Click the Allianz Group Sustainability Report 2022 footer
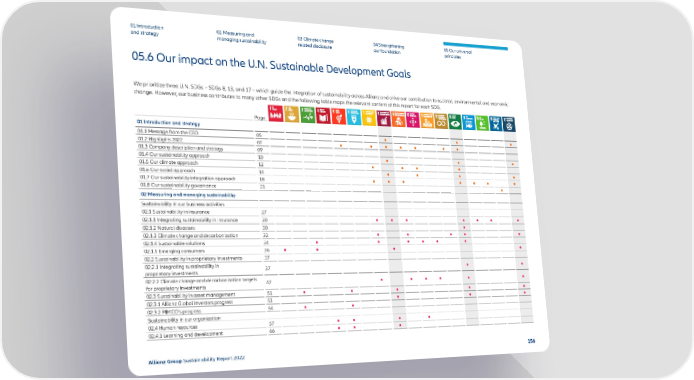The image size is (694, 380). [x=197, y=360]
